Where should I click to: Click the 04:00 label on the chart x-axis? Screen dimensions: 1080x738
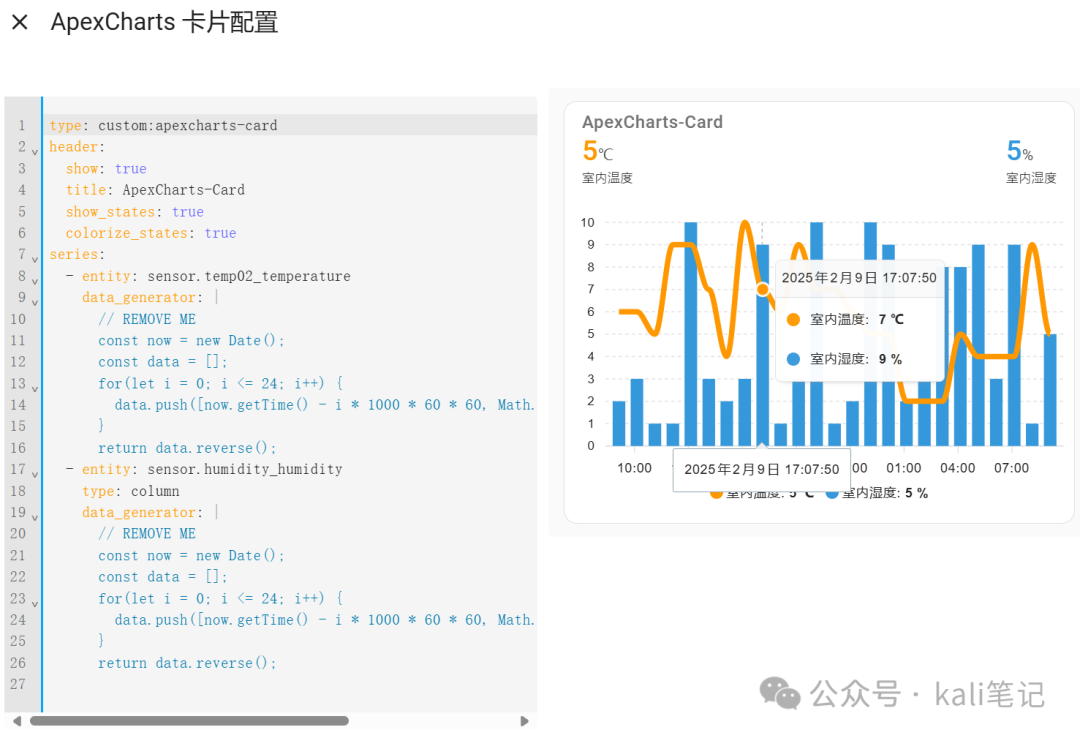pyautogui.click(x=957, y=469)
